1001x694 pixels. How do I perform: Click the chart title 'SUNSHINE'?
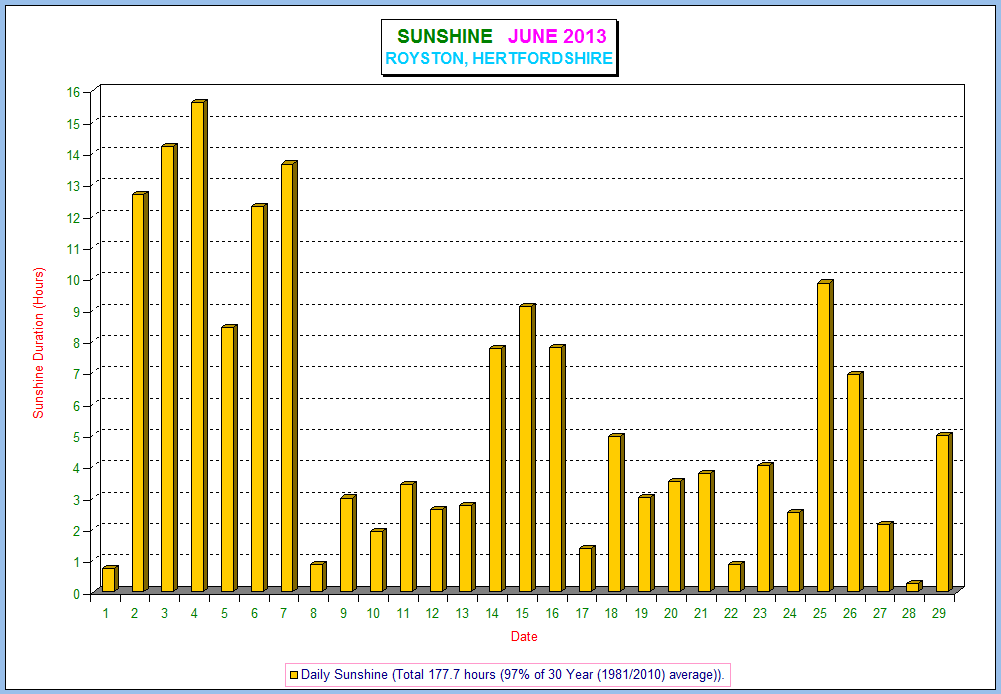pyautogui.click(x=444, y=36)
